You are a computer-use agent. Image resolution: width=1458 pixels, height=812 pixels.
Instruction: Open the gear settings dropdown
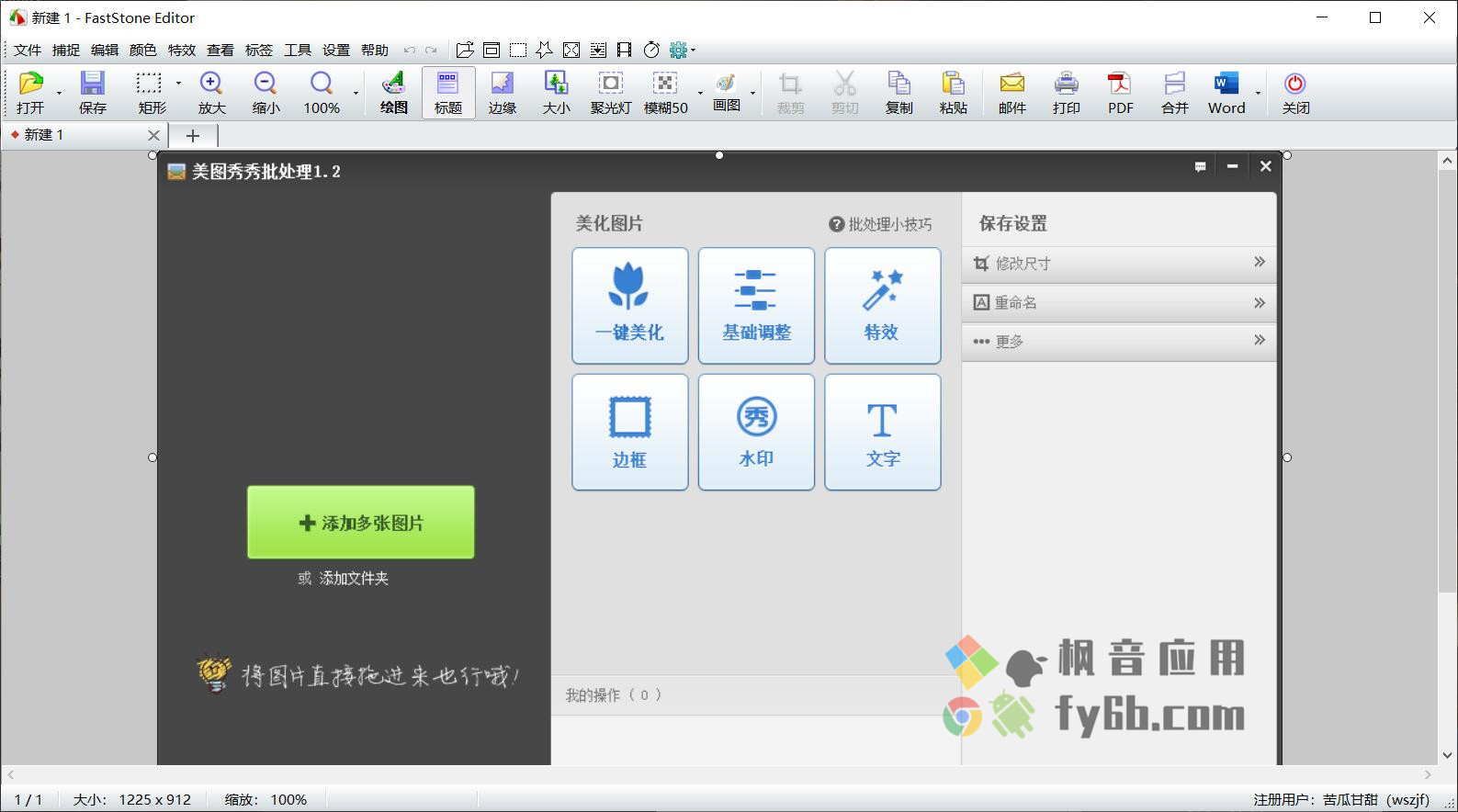click(x=682, y=50)
